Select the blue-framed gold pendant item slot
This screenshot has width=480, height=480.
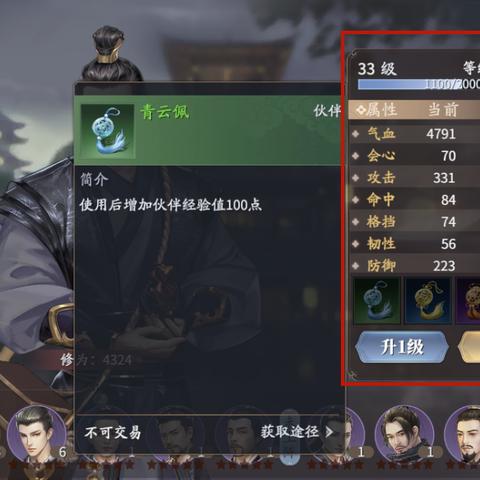click(428, 301)
